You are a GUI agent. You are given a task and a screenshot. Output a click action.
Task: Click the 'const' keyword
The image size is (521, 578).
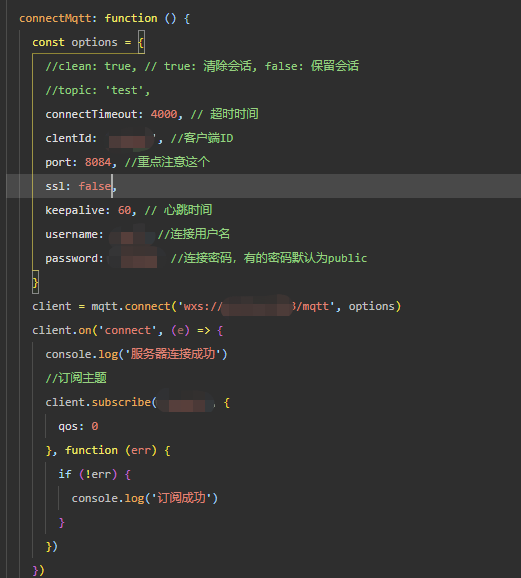pyautogui.click(x=48, y=42)
